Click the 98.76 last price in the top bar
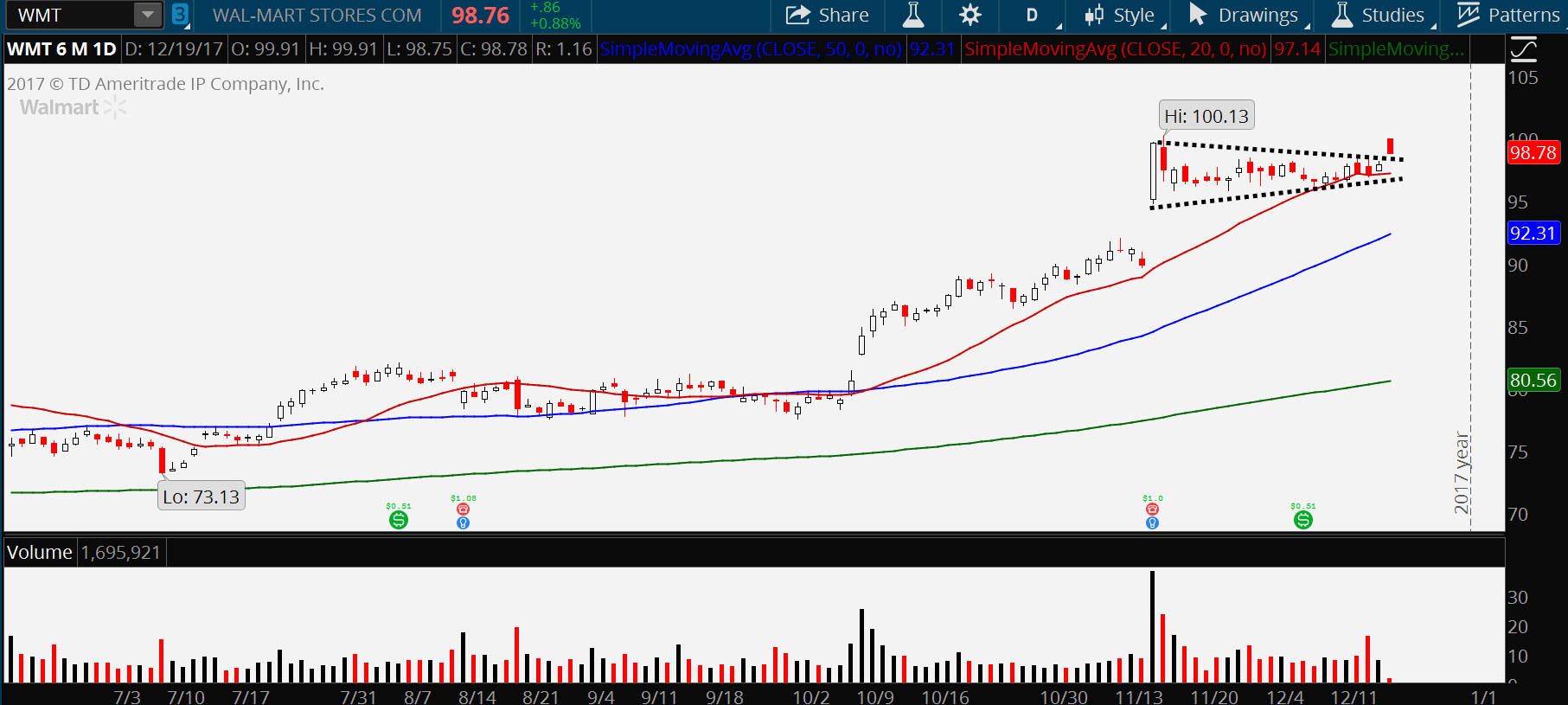 [x=481, y=15]
